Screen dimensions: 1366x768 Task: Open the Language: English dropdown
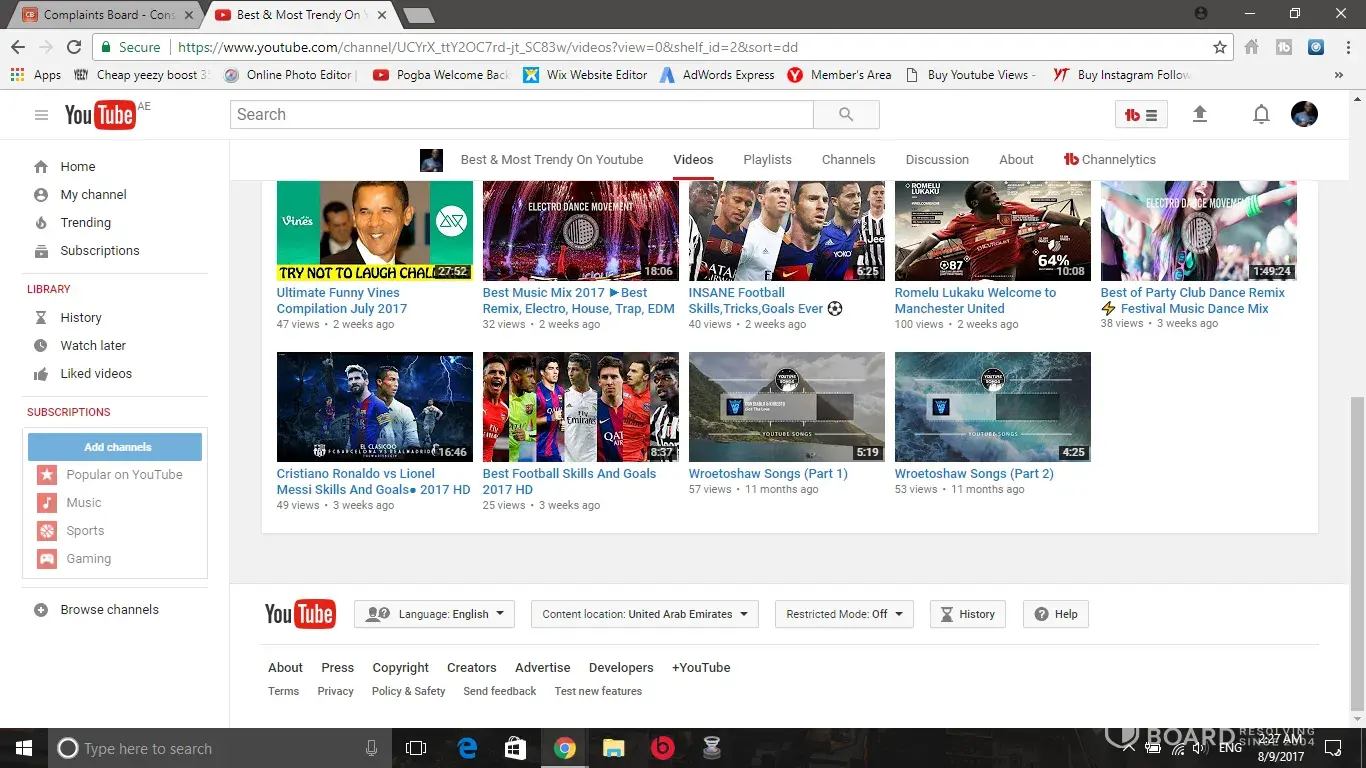434,614
